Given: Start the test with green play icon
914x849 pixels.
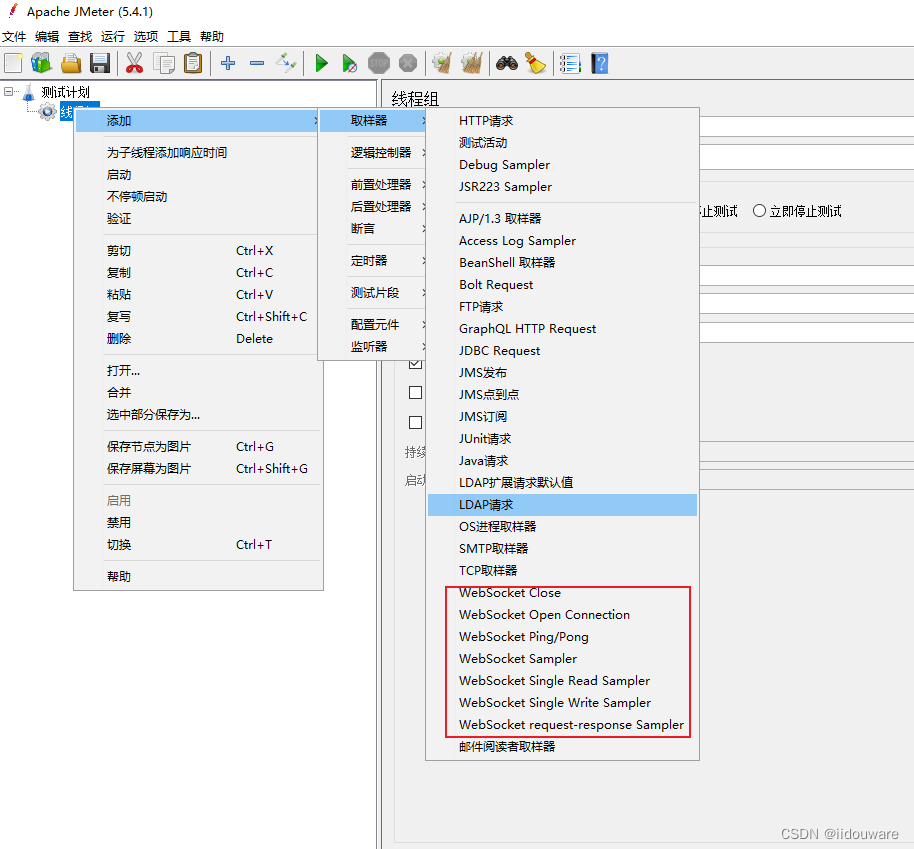Looking at the screenshot, I should 321,63.
